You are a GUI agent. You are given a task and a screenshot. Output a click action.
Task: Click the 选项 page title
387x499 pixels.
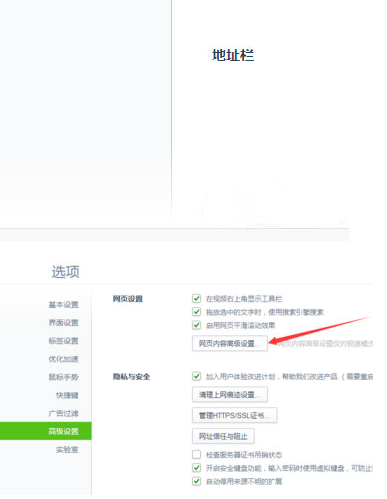[66, 272]
